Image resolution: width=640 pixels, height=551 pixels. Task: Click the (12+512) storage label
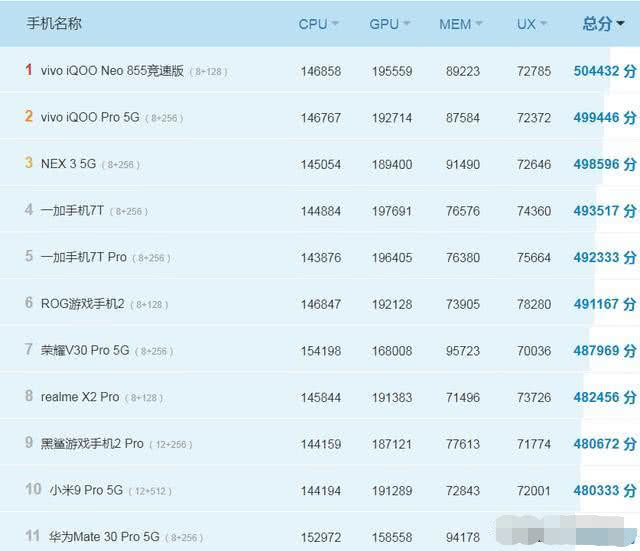150,491
